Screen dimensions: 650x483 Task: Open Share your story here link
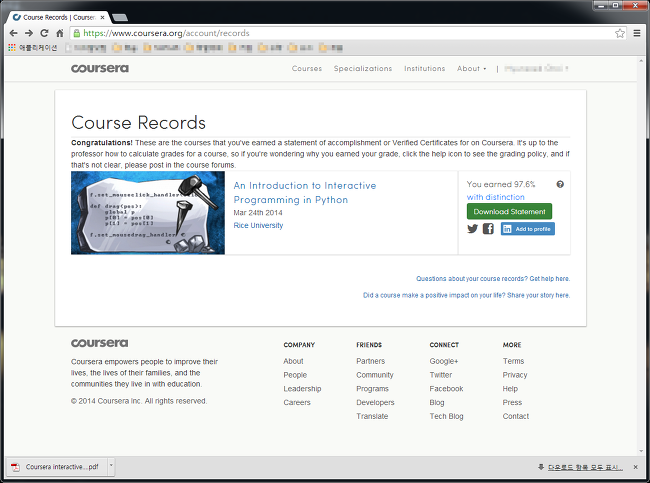(x=538, y=295)
